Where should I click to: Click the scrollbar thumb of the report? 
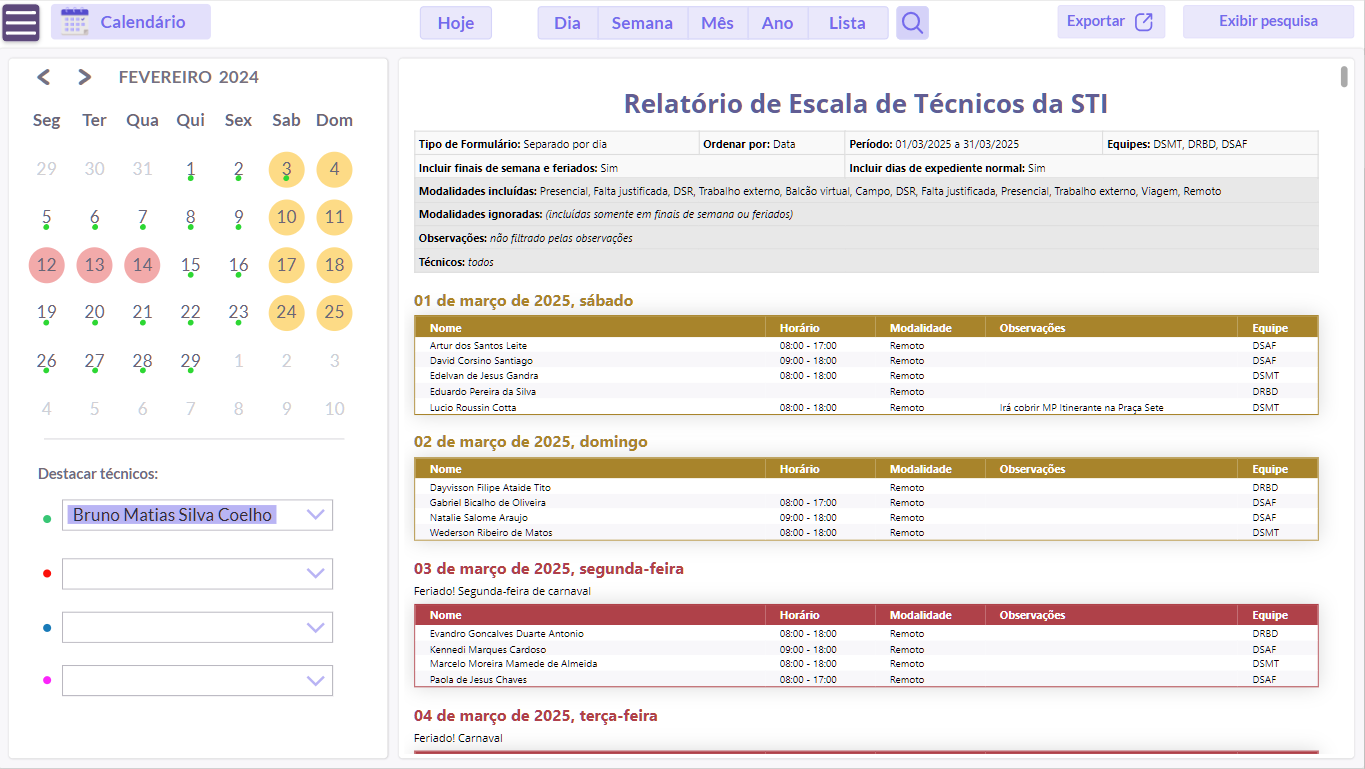coord(1345,77)
